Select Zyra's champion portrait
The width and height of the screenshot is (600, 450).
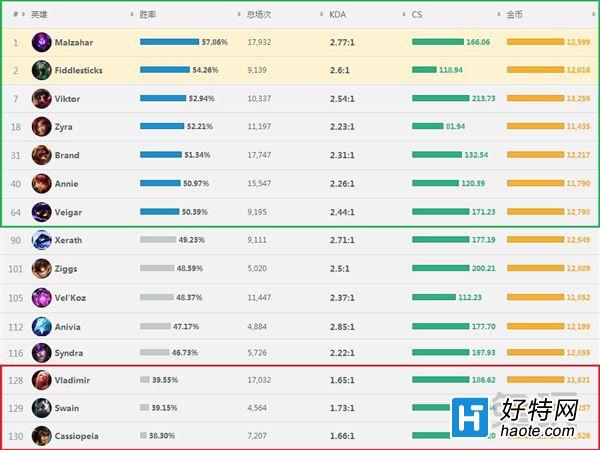coord(41,127)
